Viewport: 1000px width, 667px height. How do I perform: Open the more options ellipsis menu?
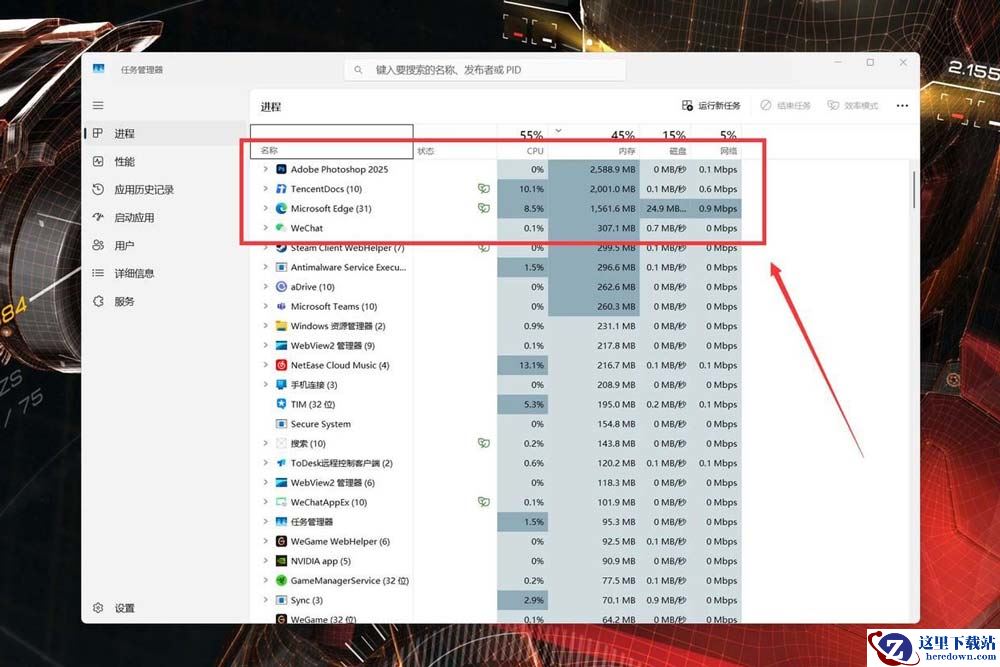[902, 105]
